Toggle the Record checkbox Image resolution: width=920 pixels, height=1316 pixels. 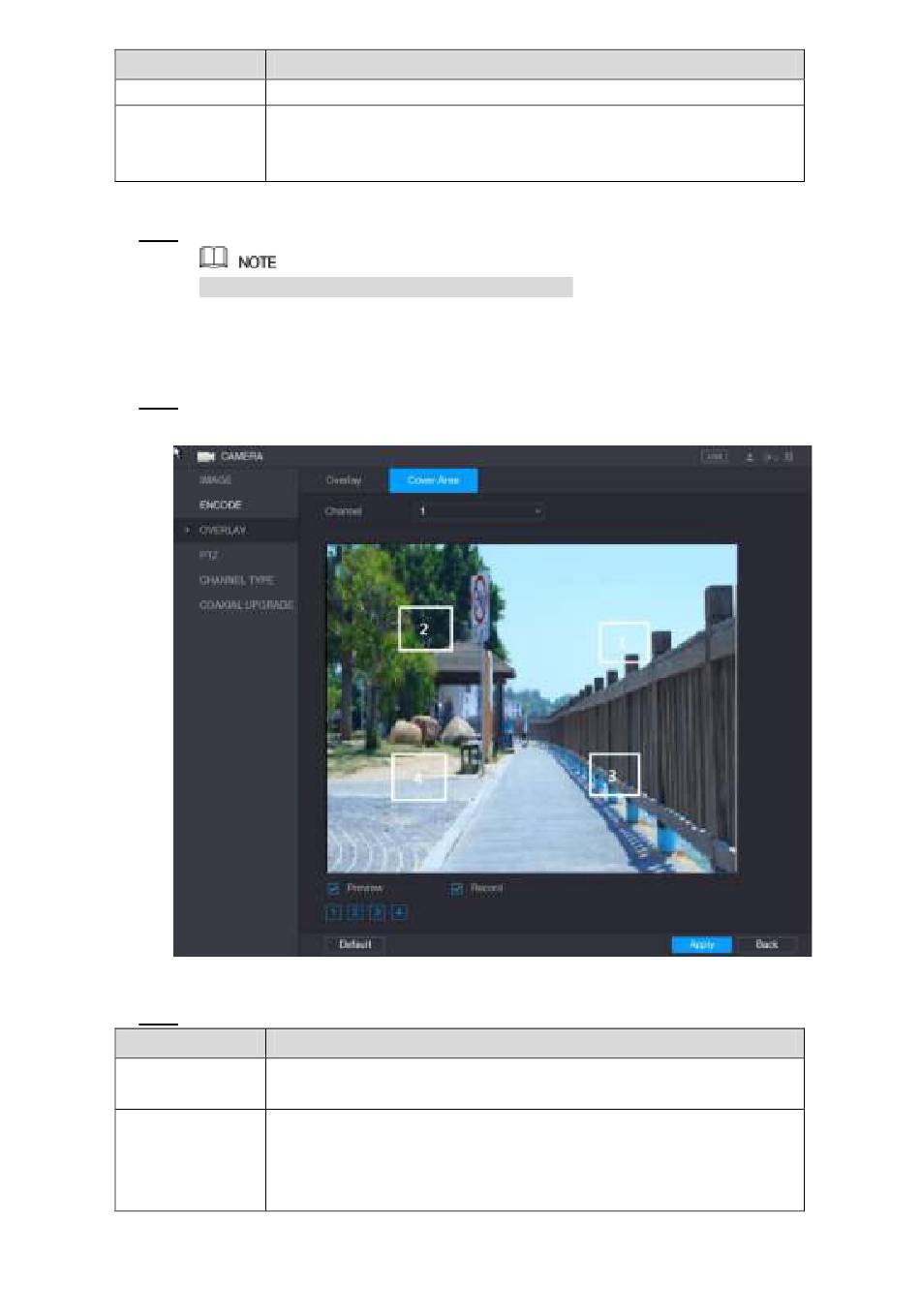click(457, 889)
